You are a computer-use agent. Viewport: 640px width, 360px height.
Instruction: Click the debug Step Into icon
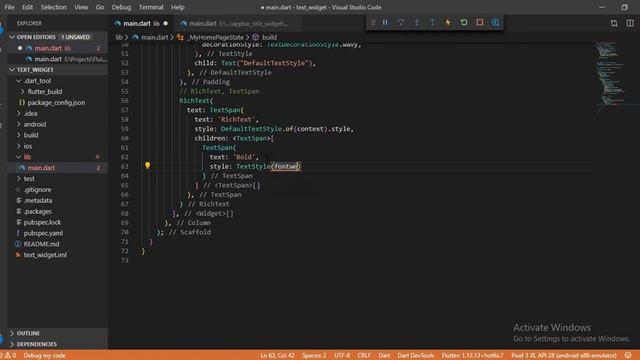point(416,22)
